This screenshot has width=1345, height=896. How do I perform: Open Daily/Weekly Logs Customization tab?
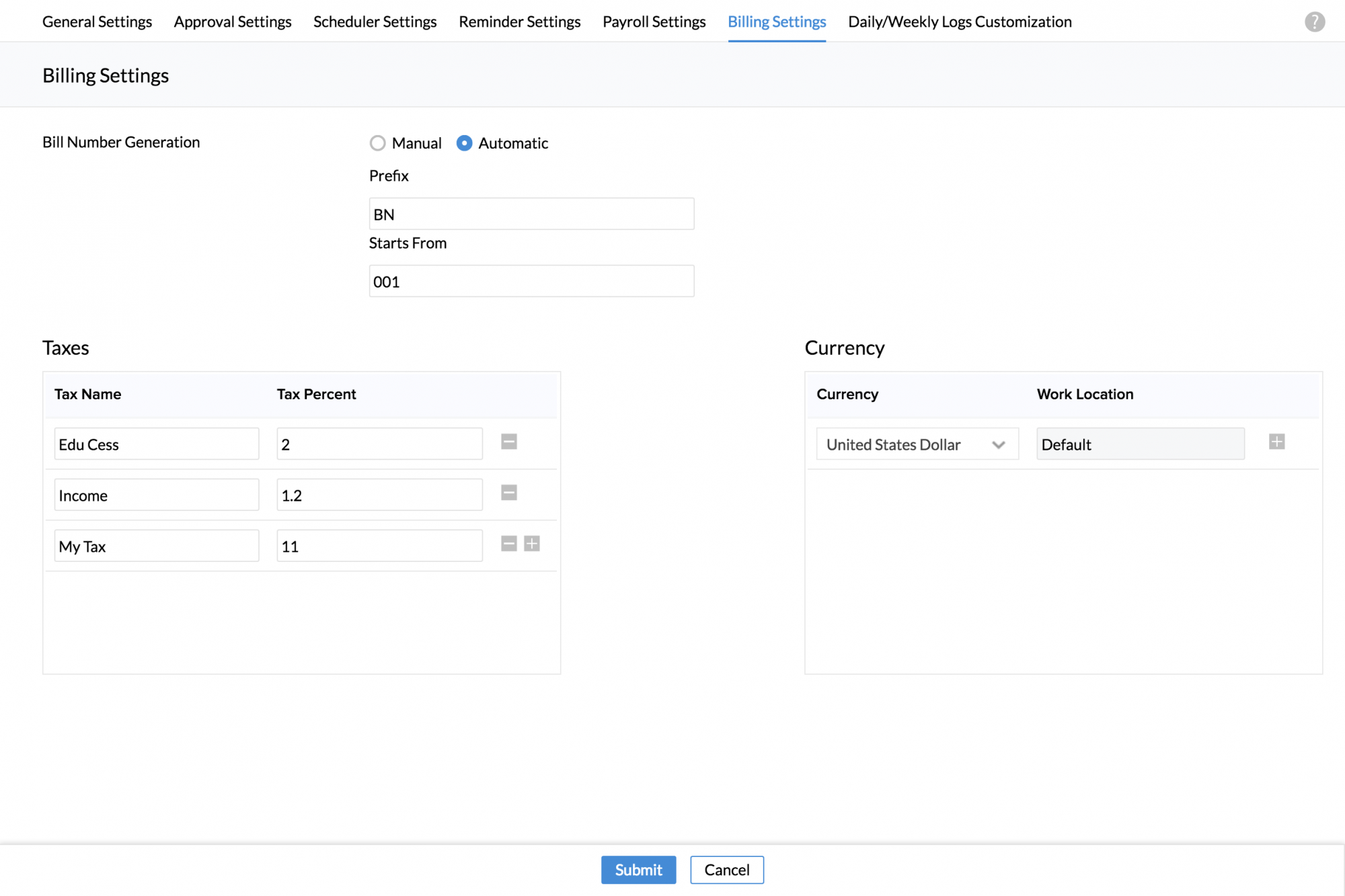coord(960,22)
